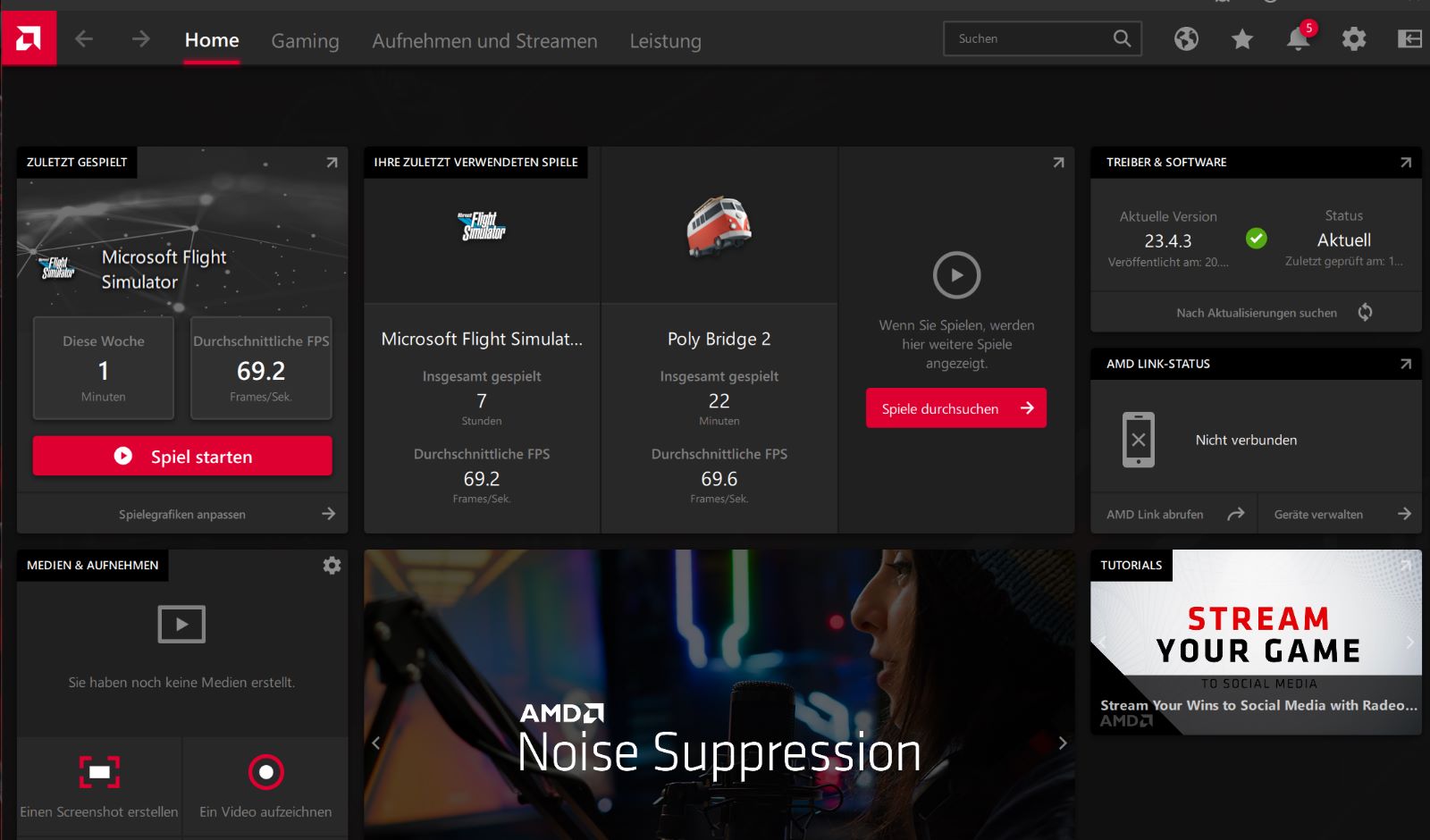This screenshot has width=1430, height=840.
Task: Click the Stream Your Wins tutorial caption
Action: (x=1258, y=705)
